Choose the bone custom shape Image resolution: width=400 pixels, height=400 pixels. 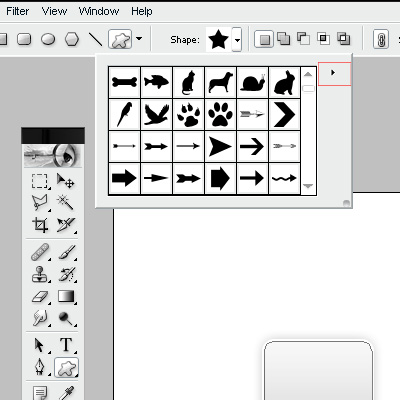125,82
